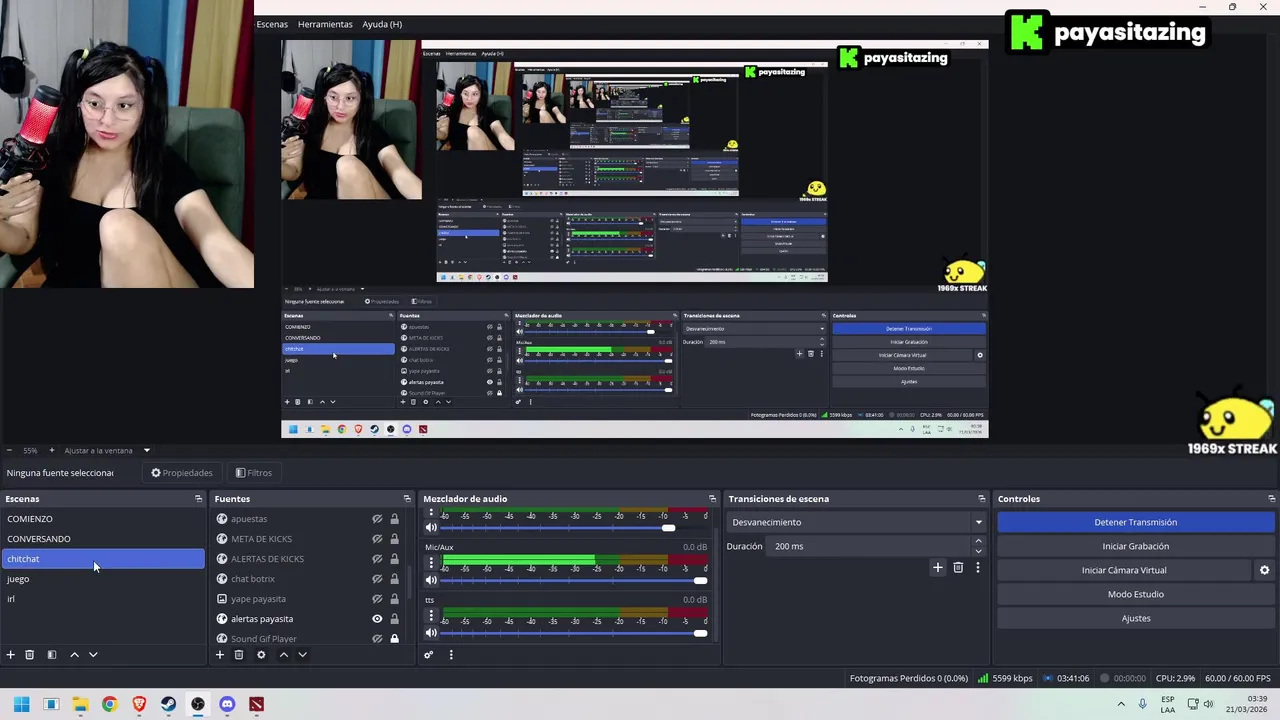Expand the system tray hidden icons

point(1120,704)
